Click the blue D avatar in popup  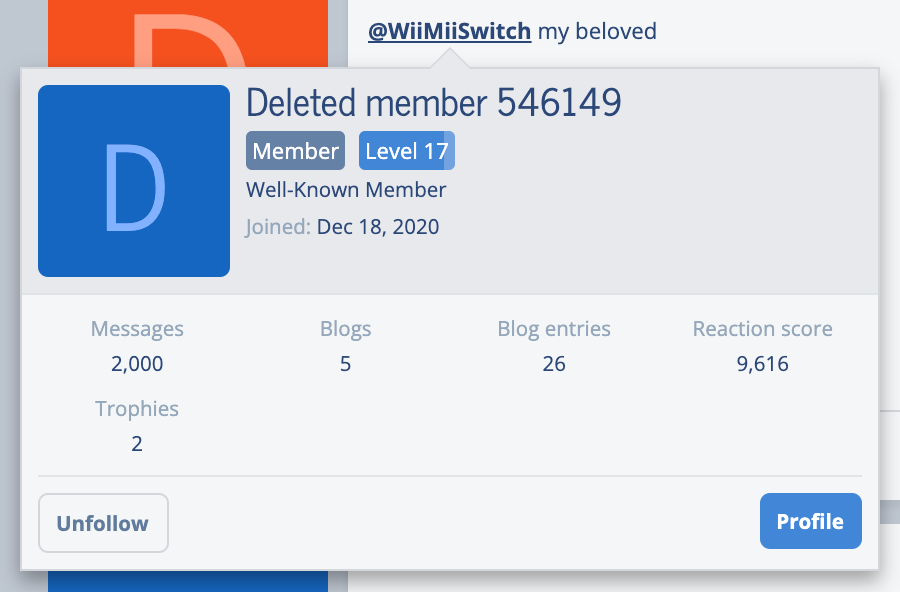point(134,181)
